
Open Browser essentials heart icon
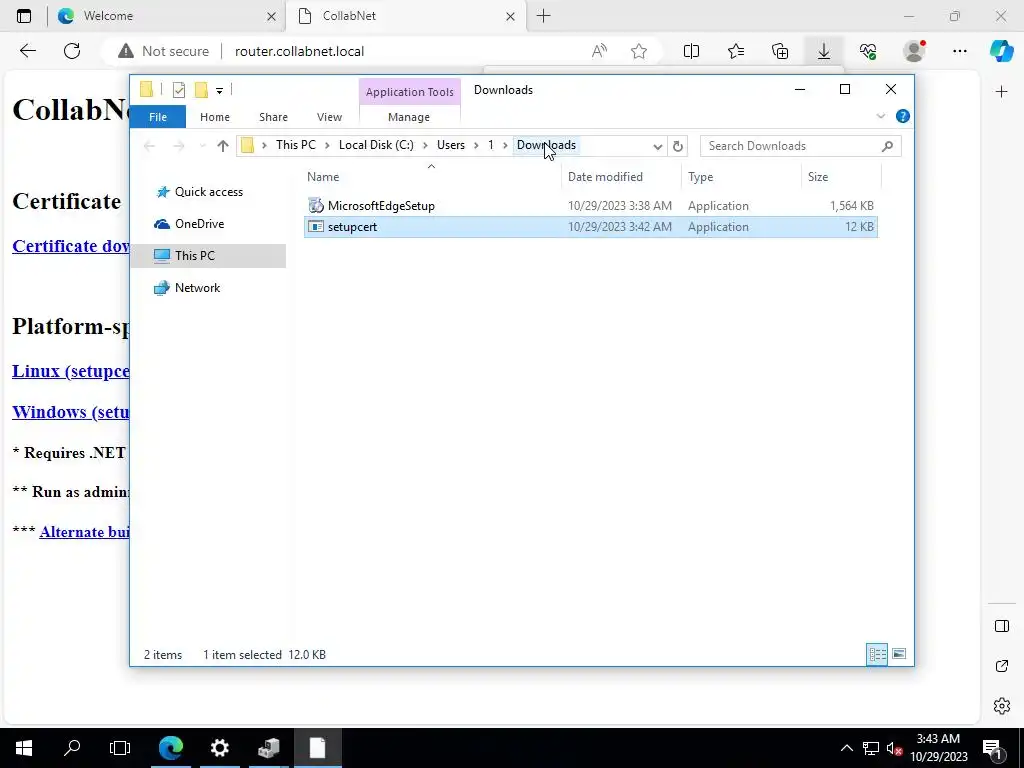point(868,51)
